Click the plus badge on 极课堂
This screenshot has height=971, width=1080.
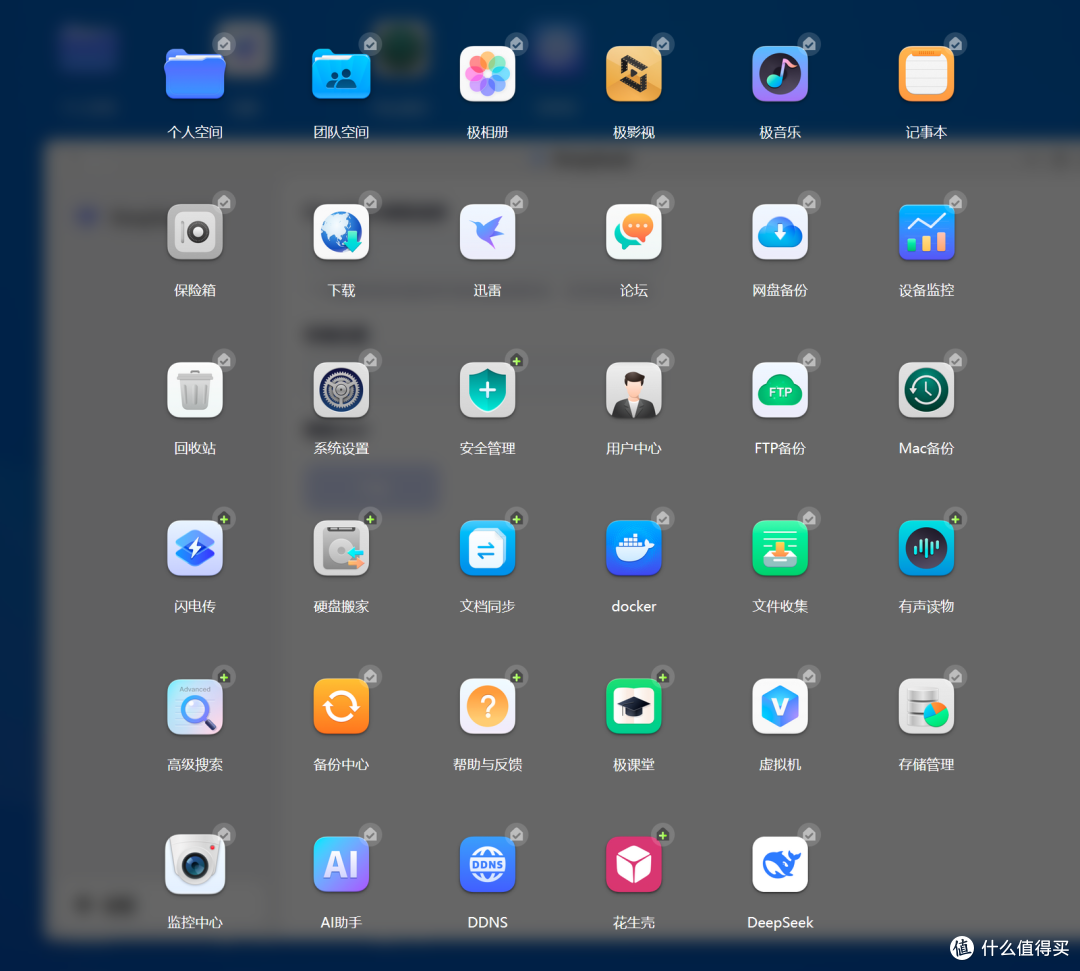(x=663, y=677)
